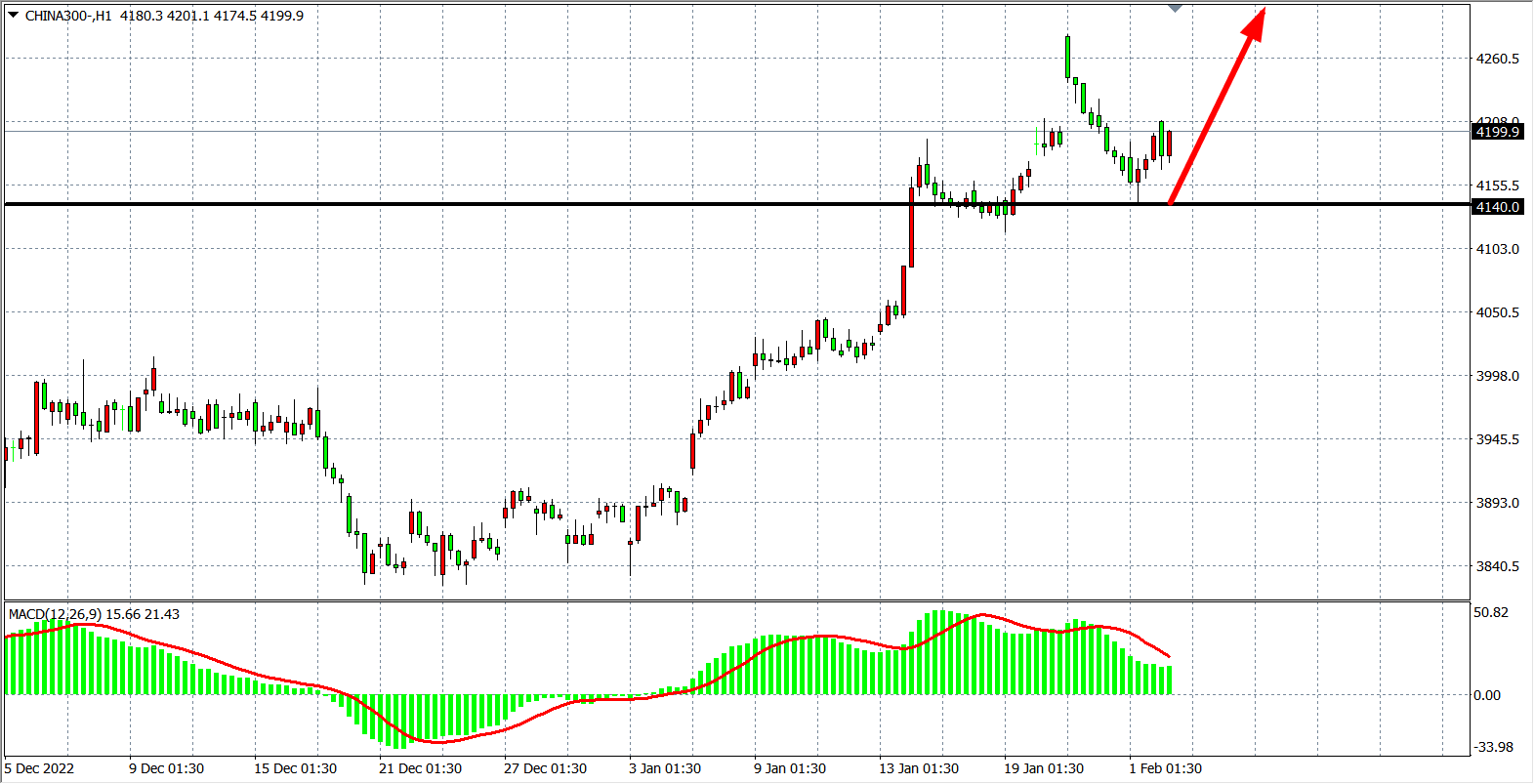Click the 13 Jan 01:30 time label

(x=918, y=768)
